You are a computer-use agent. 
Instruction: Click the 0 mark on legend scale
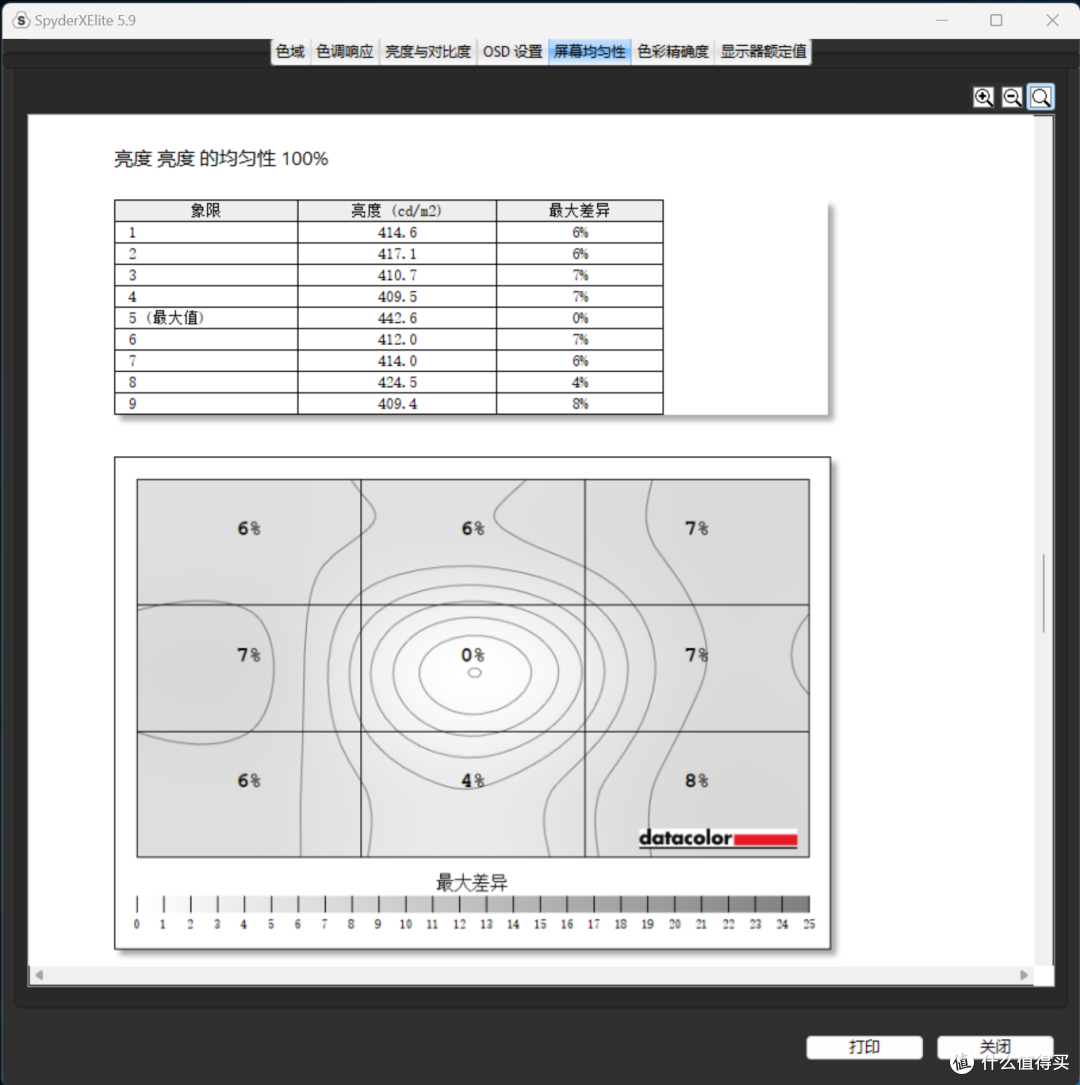click(137, 924)
